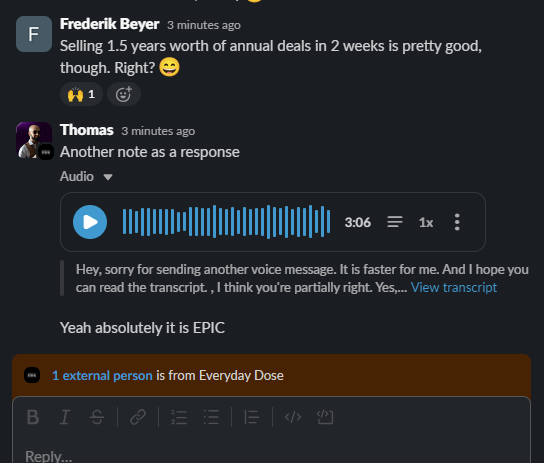The height and width of the screenshot is (463, 544).
Task: Add a reaction to Frederik's message
Action: 124,94
